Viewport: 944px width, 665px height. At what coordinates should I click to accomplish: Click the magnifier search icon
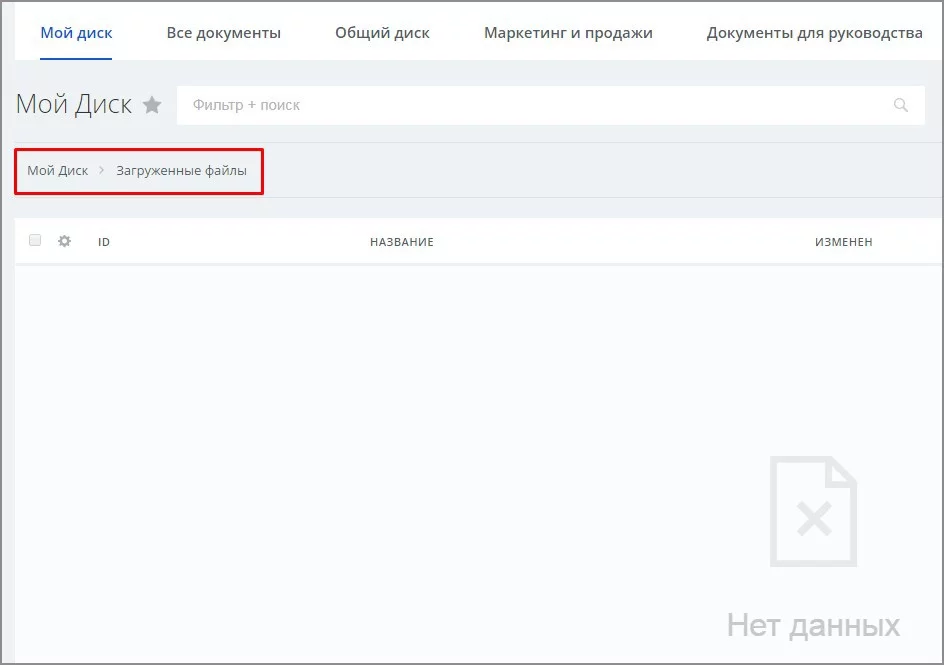[x=901, y=105]
